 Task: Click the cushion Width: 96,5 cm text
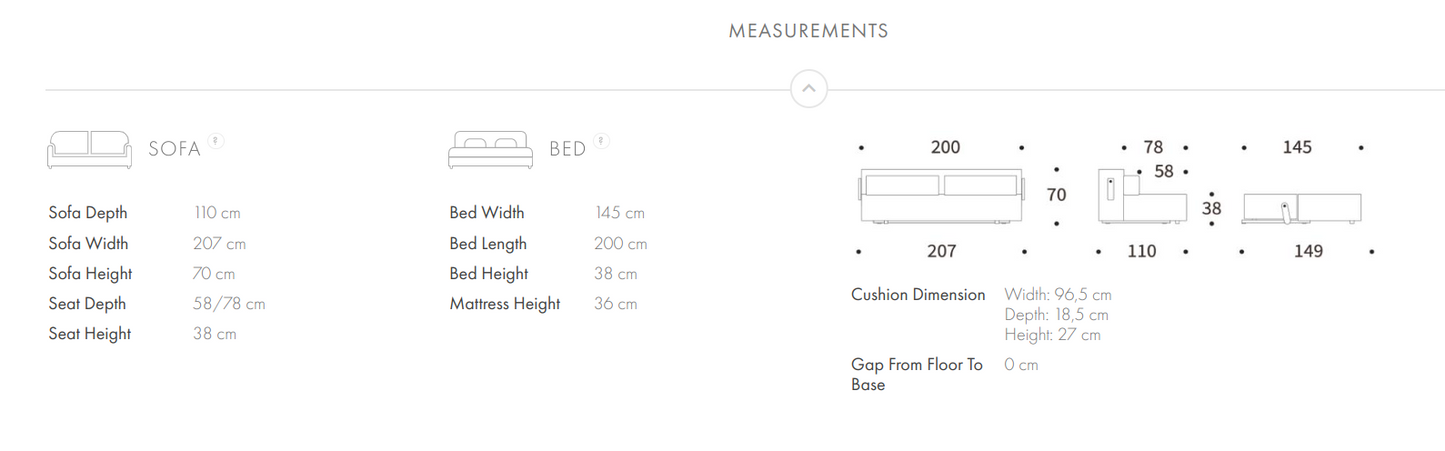pos(1058,295)
